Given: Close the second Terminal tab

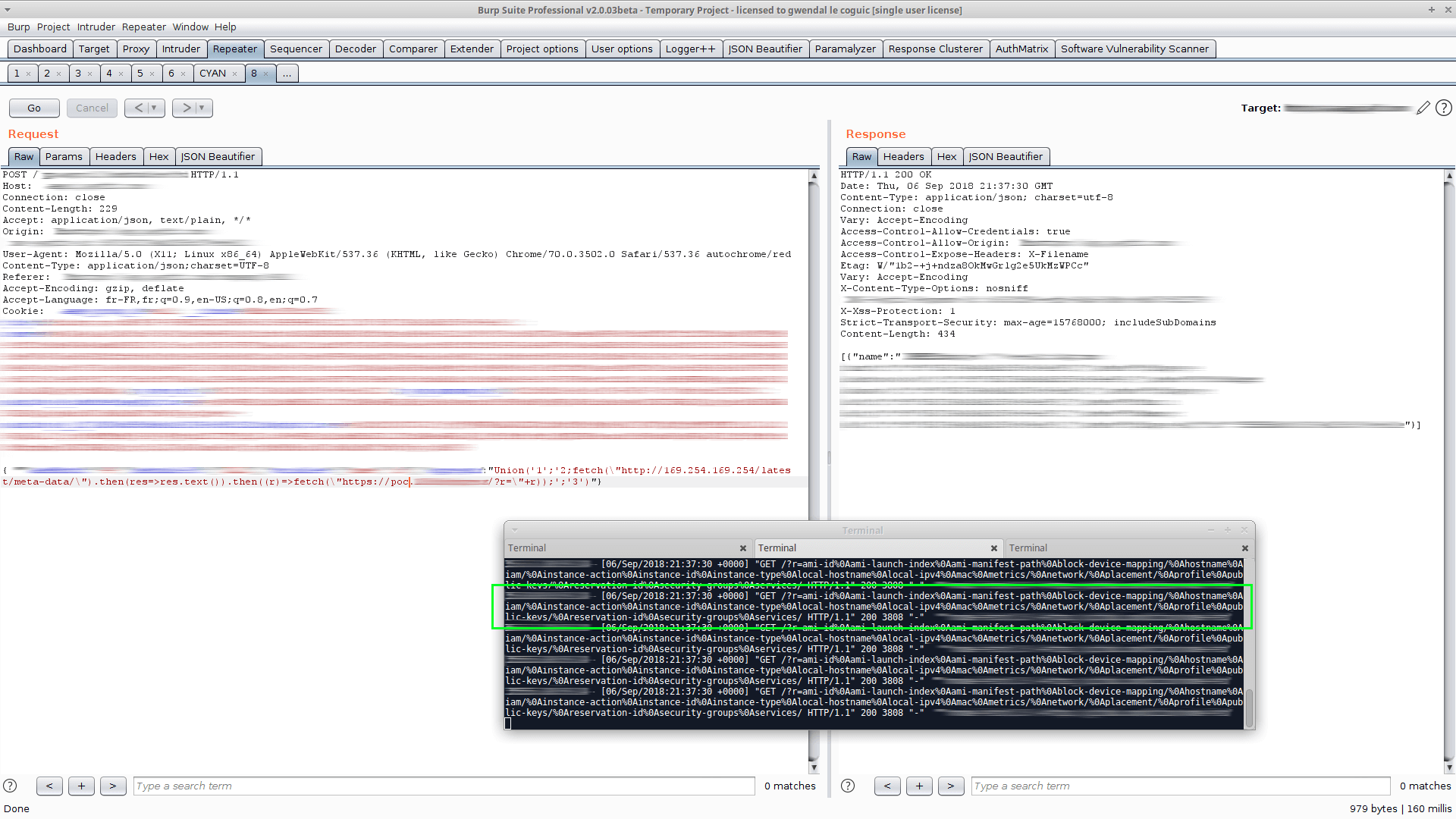Looking at the screenshot, I should pyautogui.click(x=993, y=548).
